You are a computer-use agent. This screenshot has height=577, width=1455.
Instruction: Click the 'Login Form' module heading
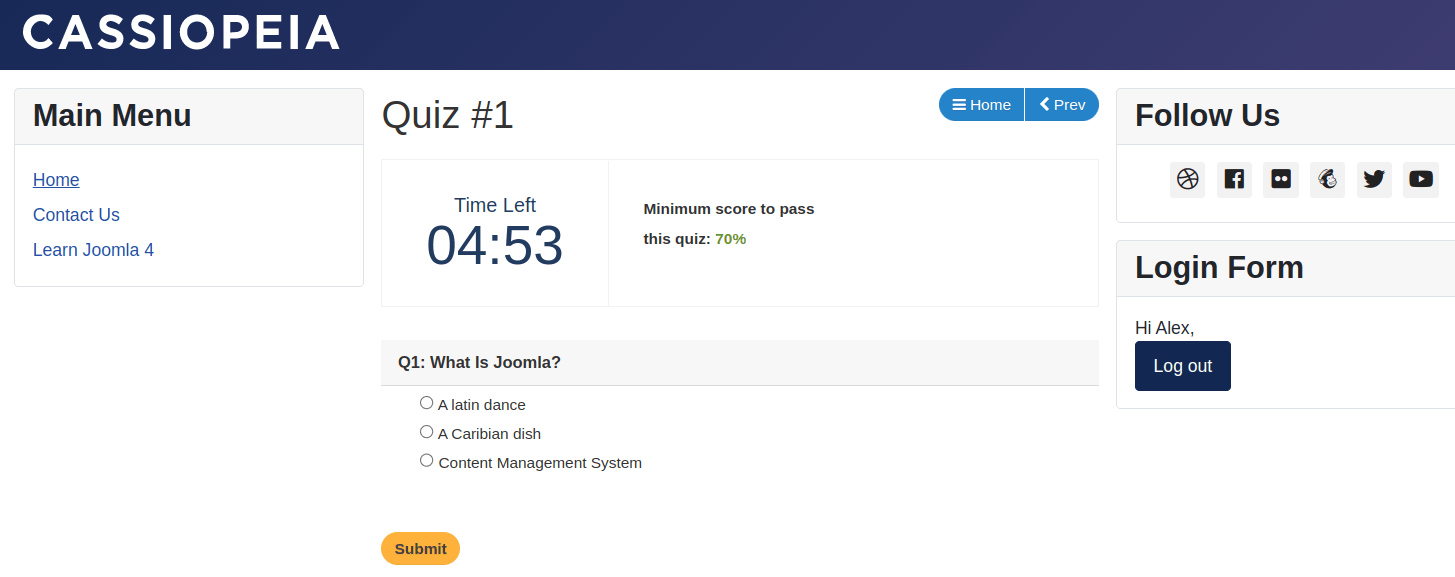[1219, 268]
